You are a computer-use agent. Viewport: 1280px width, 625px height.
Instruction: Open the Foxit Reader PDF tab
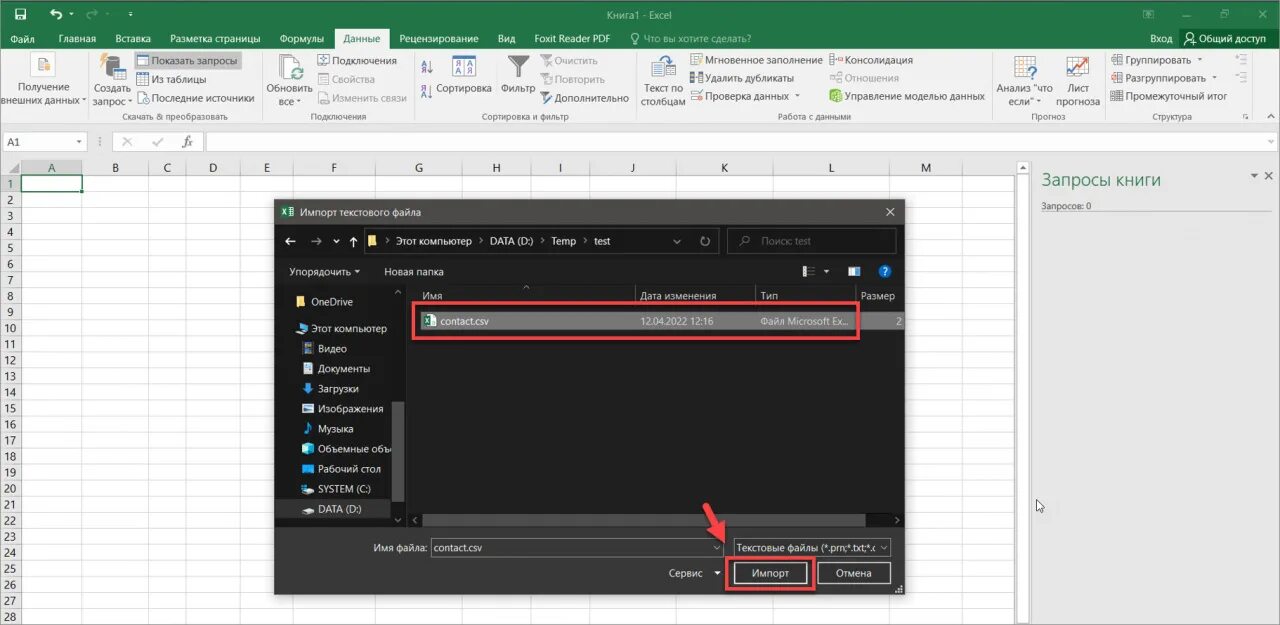pos(572,39)
